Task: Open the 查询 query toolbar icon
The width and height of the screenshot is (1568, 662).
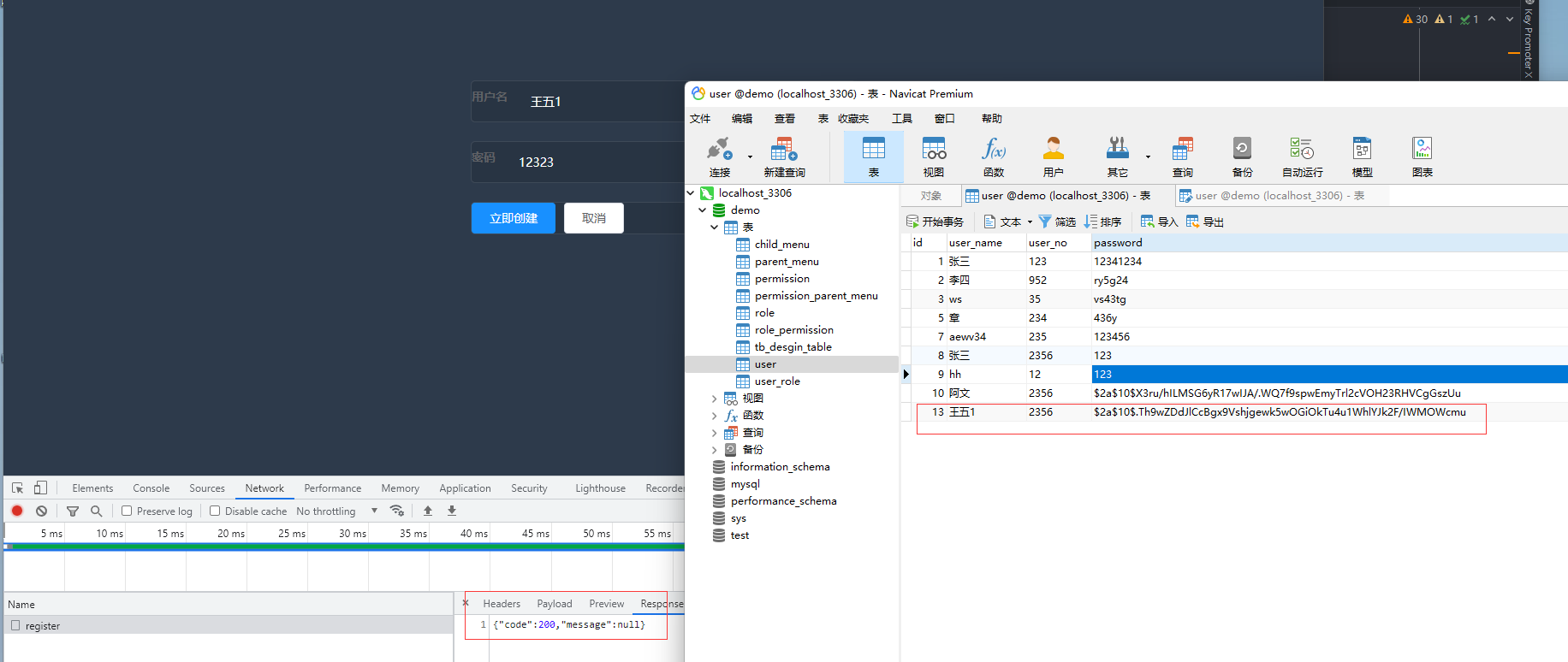Action: click(1183, 150)
